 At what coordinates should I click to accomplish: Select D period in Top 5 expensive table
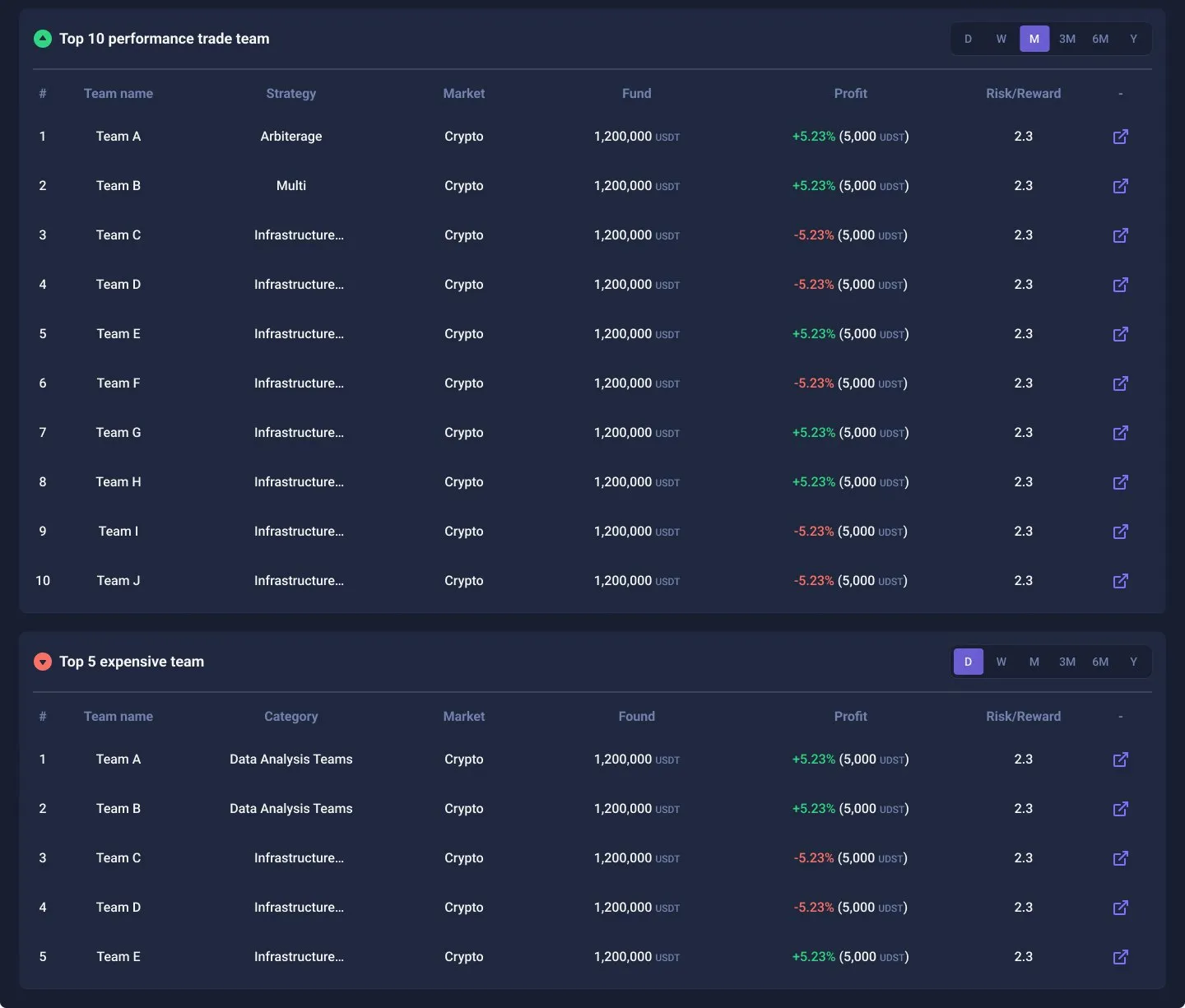tap(969, 662)
